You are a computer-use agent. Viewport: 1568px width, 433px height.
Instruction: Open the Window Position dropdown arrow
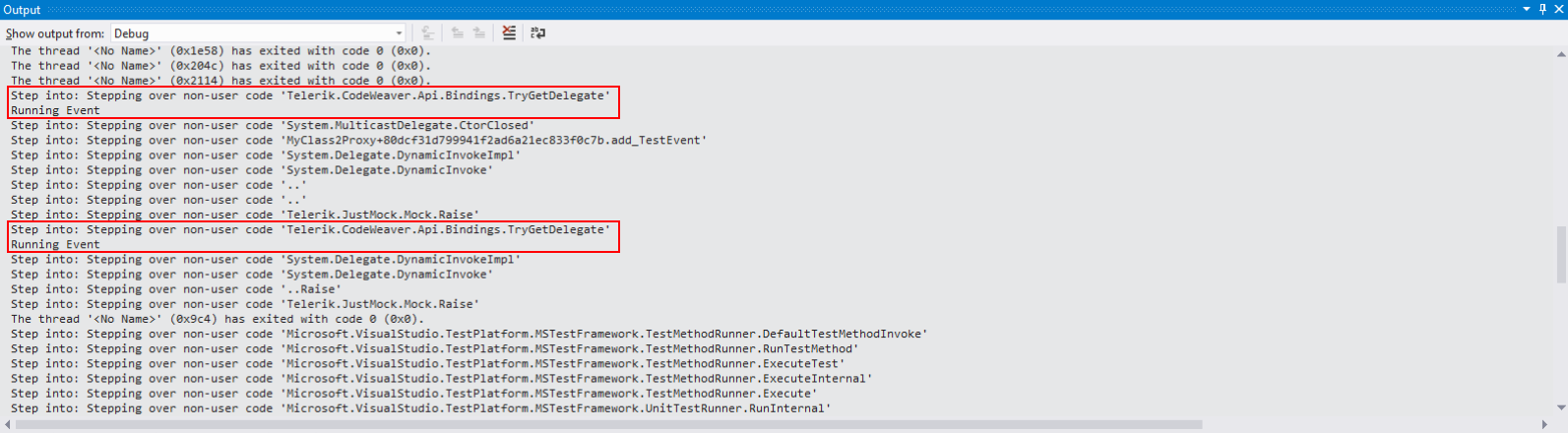click(x=1527, y=9)
